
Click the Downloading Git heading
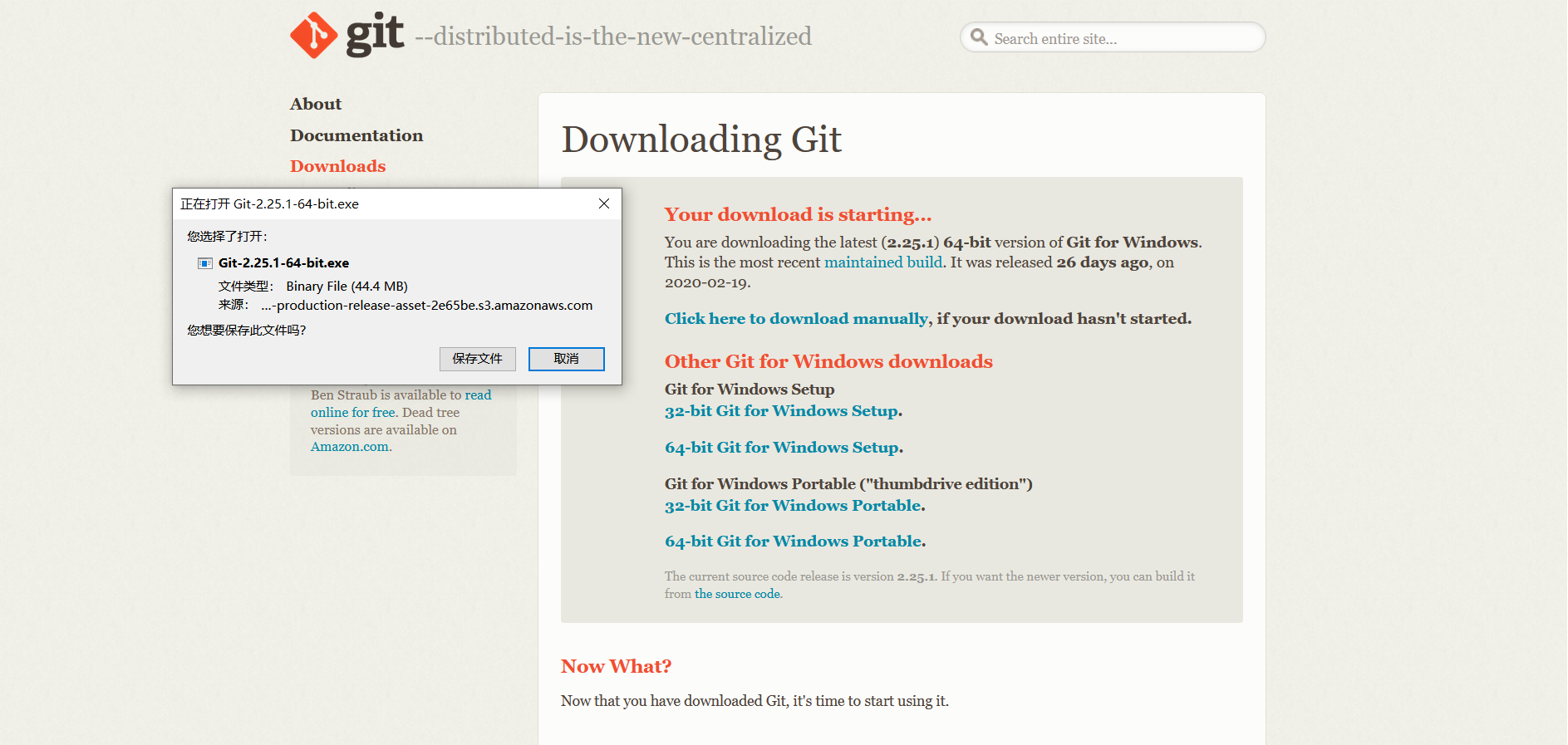tap(702, 140)
